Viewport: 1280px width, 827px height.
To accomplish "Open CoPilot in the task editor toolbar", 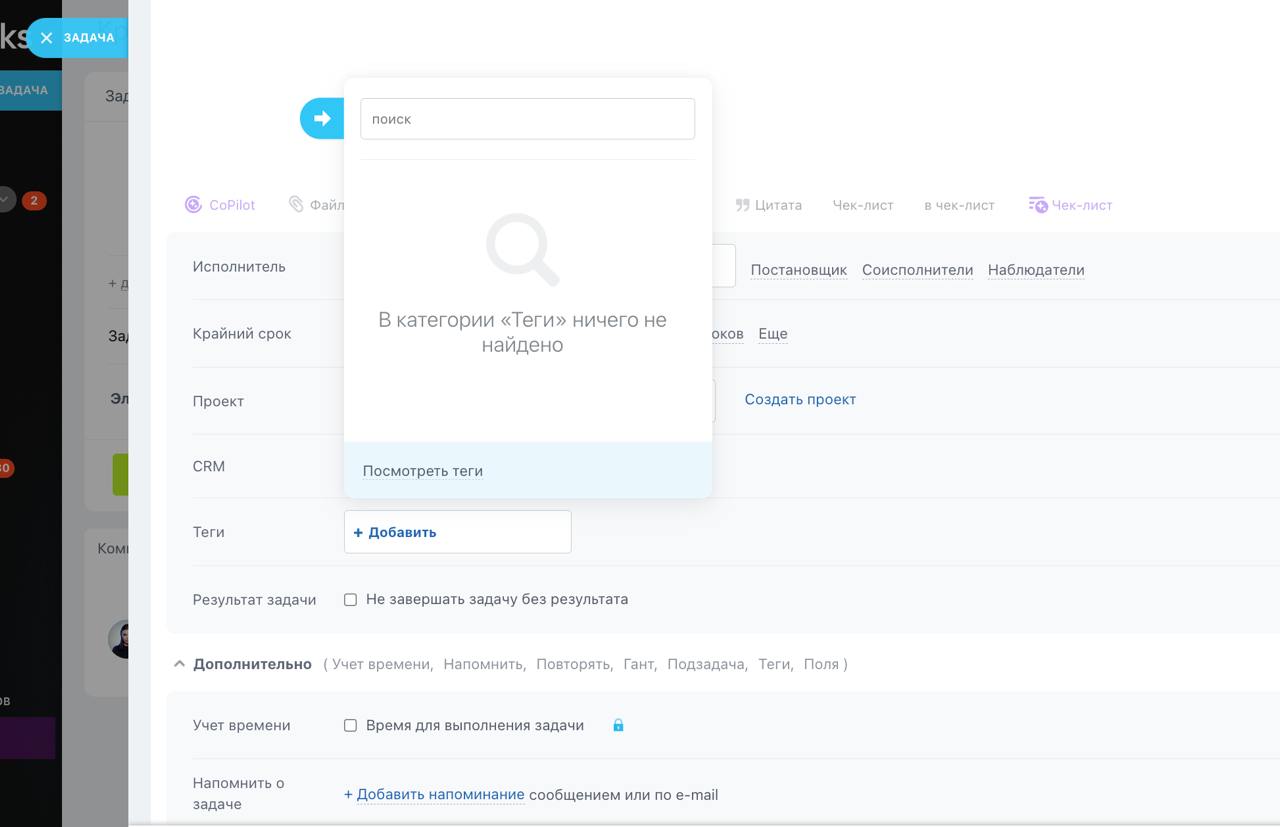I will [x=220, y=205].
